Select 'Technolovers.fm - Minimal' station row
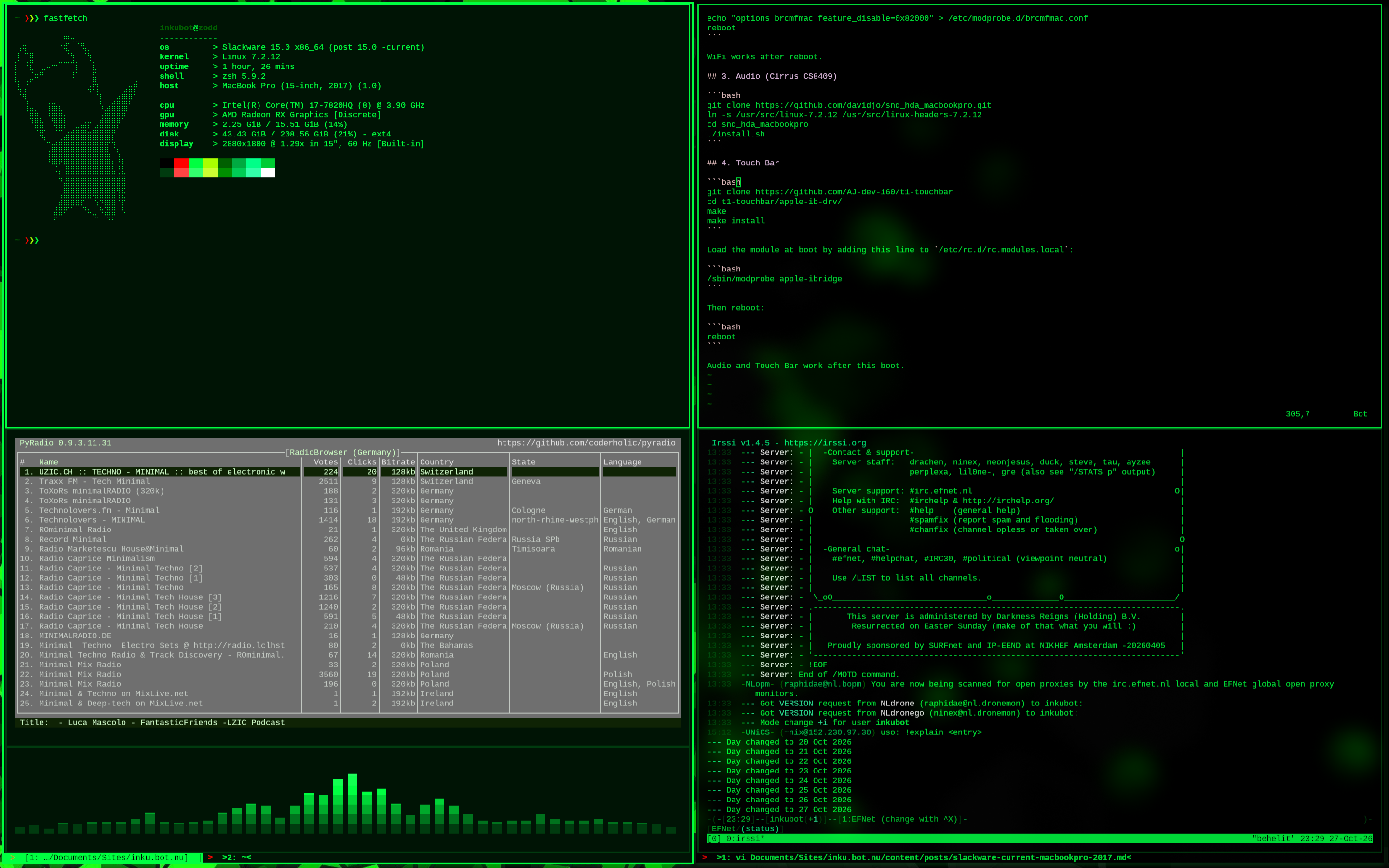The width and height of the screenshot is (1389, 868). 347,510
